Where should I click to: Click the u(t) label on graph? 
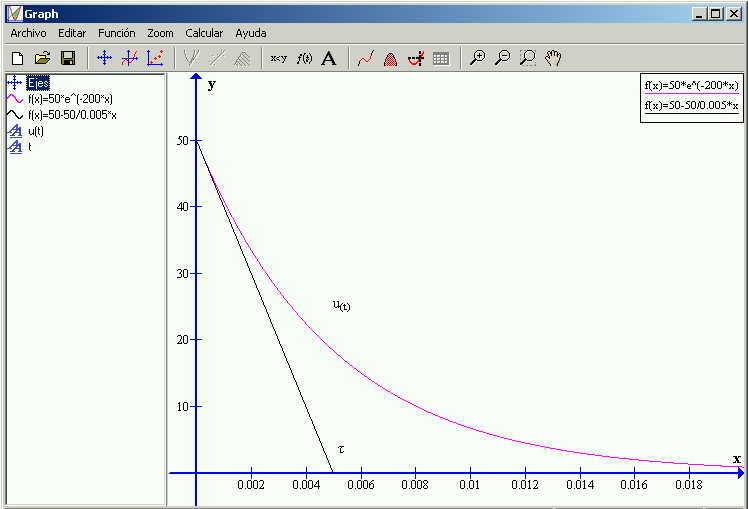click(342, 305)
